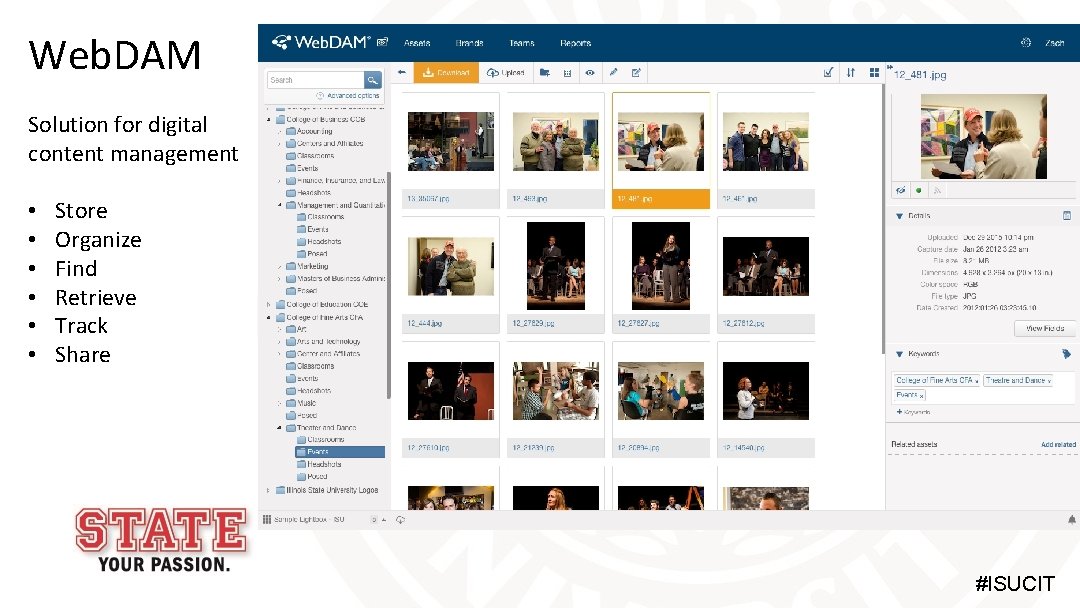The height and width of the screenshot is (608, 1080).
Task: Collapse the College of Business COB folder
Action: point(269,120)
